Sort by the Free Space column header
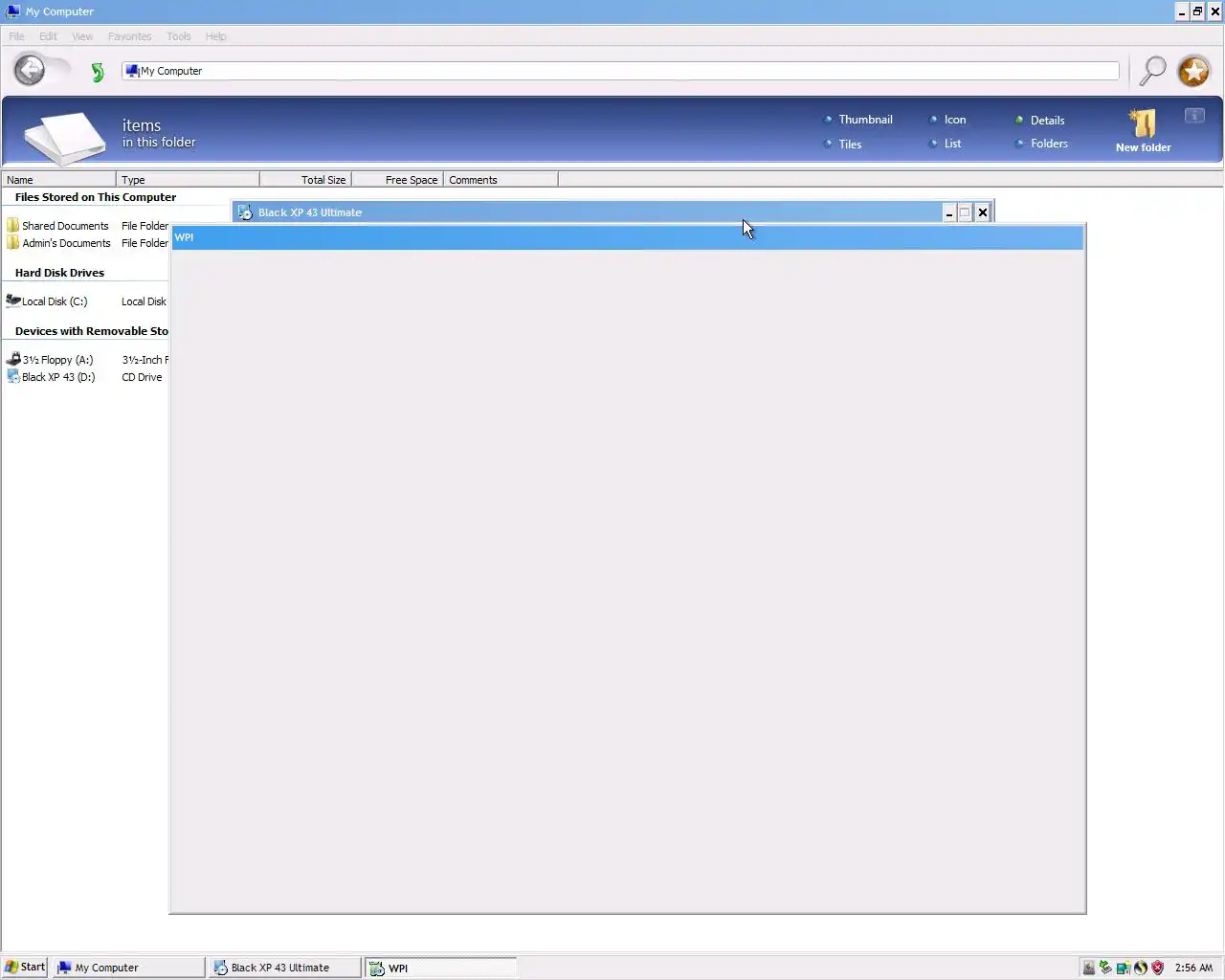The width and height of the screenshot is (1225, 980). point(397,180)
